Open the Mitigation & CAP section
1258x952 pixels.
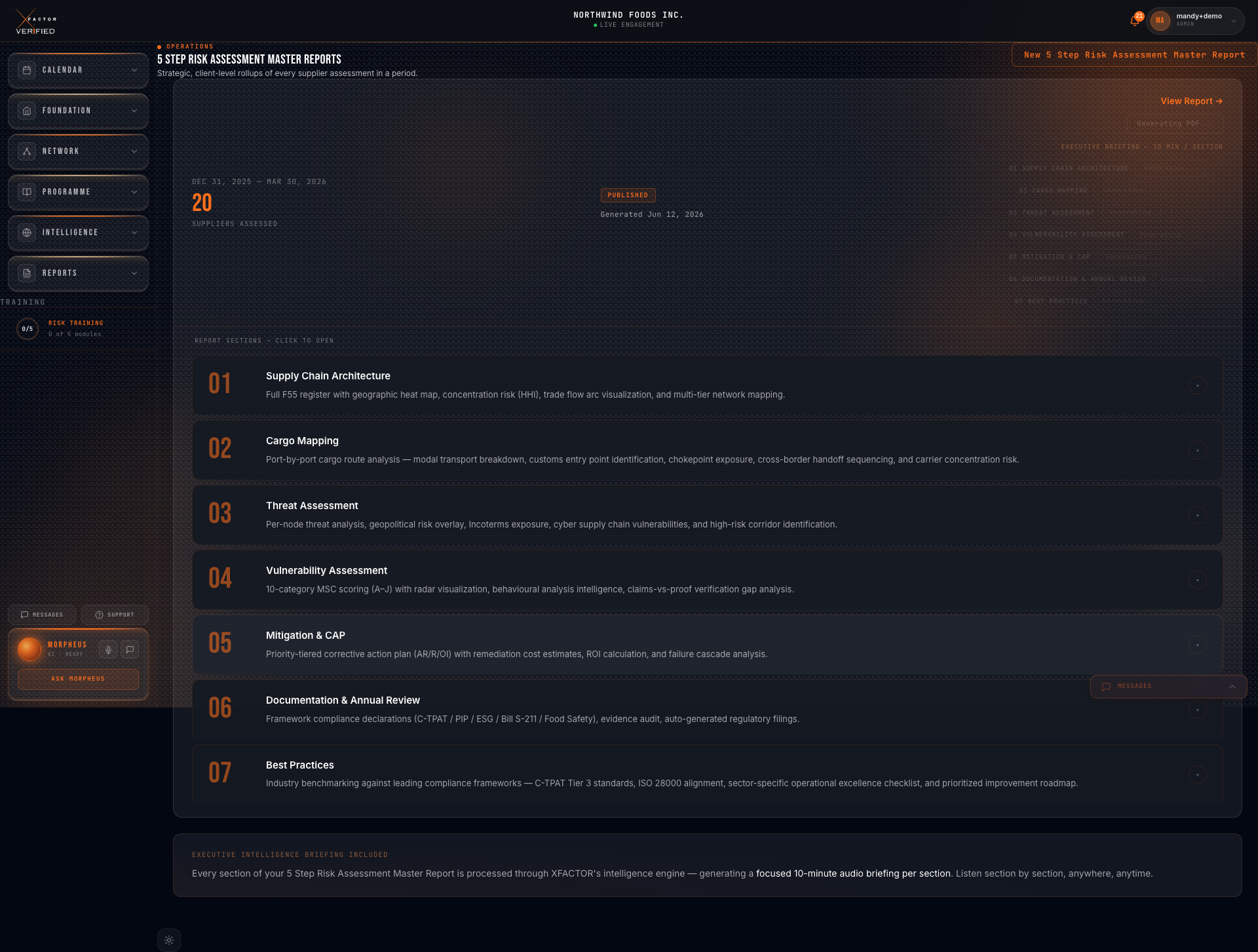coord(707,645)
